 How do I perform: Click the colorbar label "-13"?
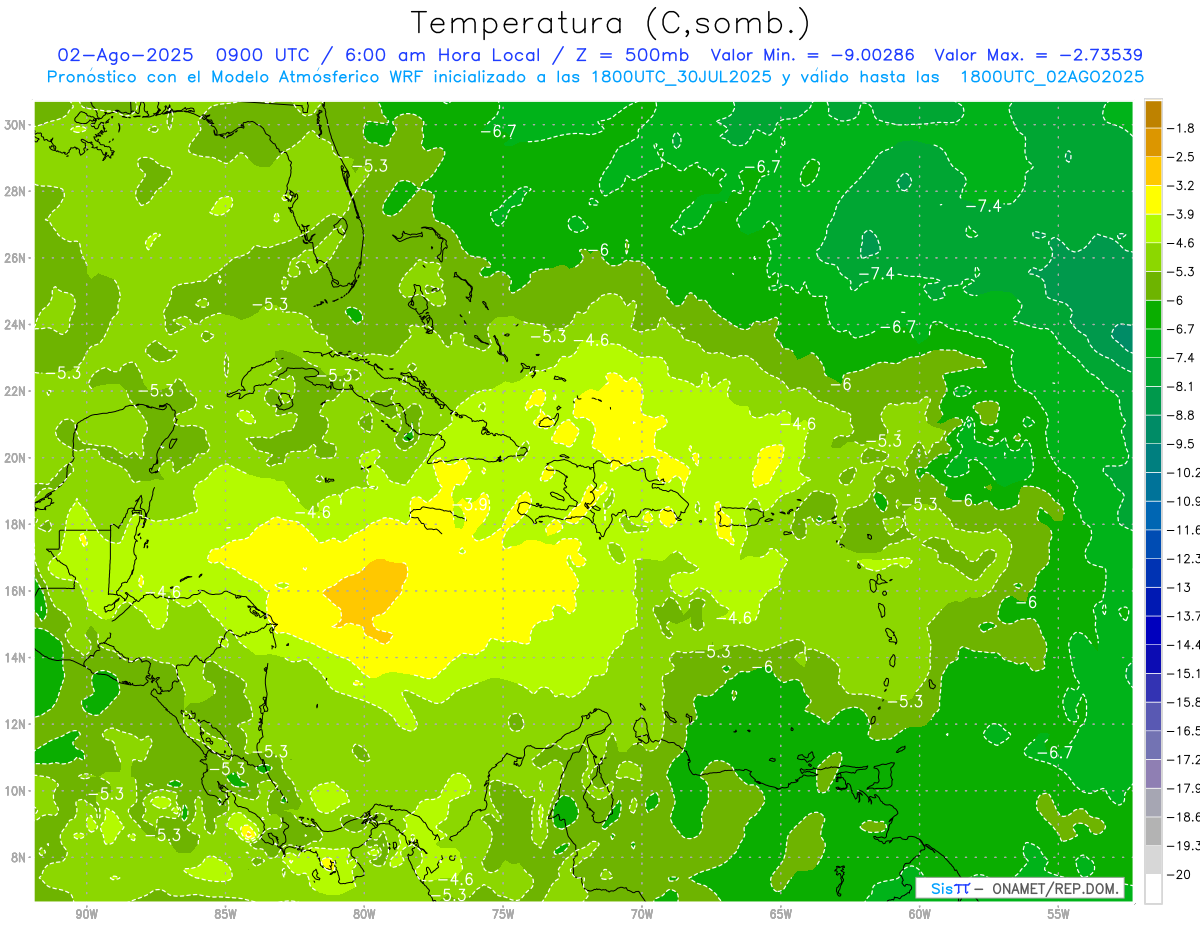tap(1178, 587)
